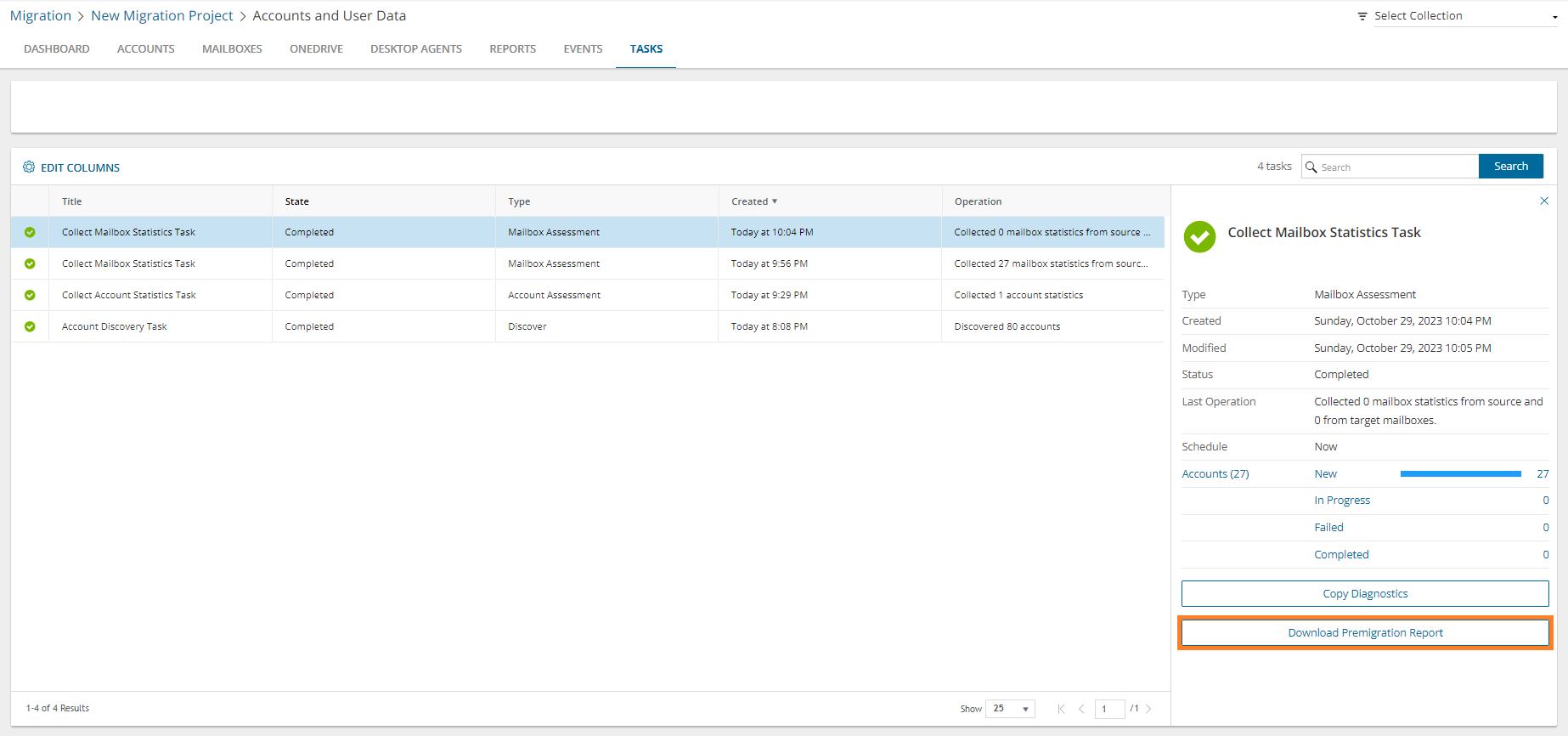This screenshot has height=736, width=1568.
Task: Click the gear icon beside Edit Columns
Action: pos(29,167)
